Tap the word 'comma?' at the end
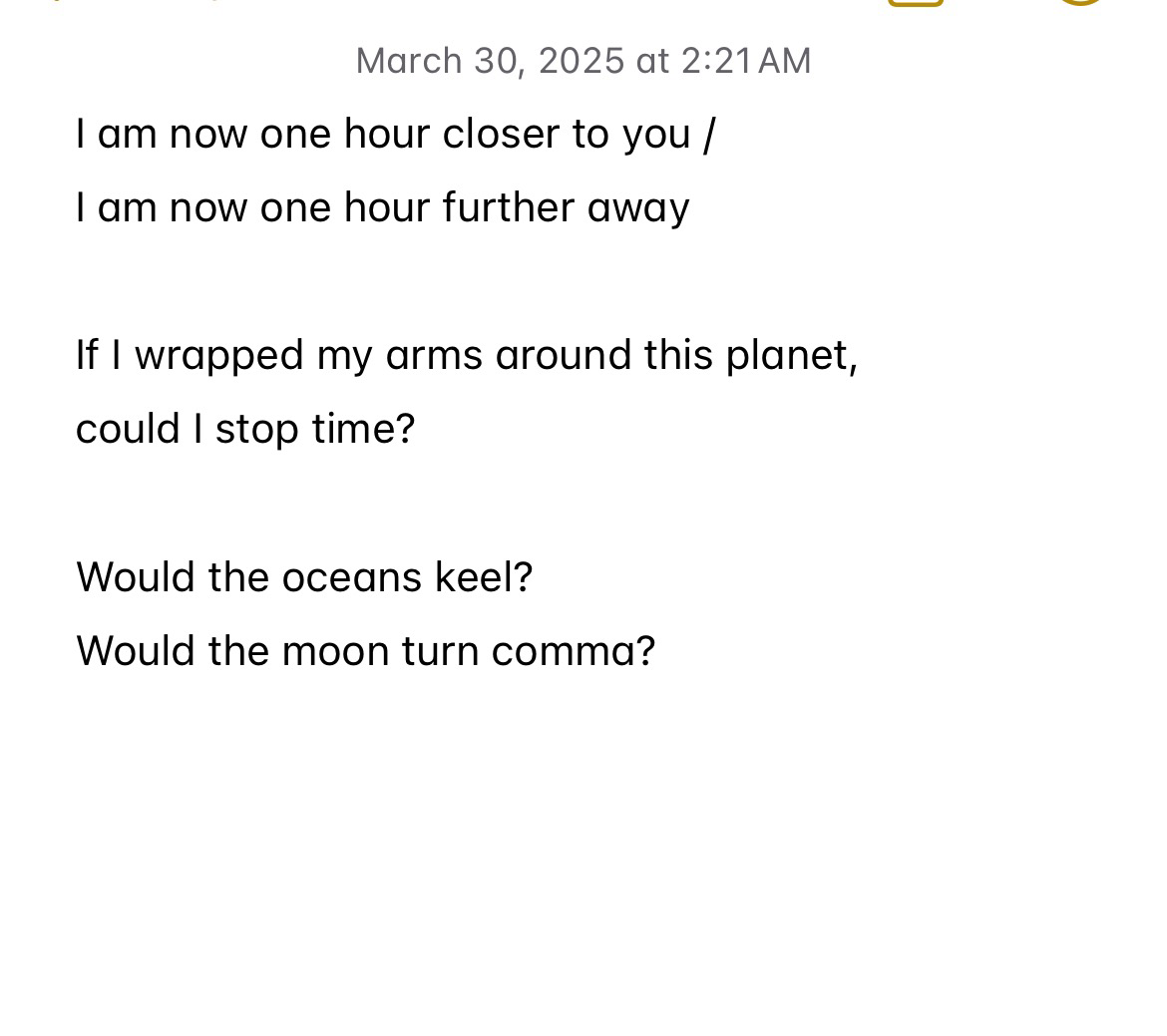The image size is (1167, 1036). point(574,651)
